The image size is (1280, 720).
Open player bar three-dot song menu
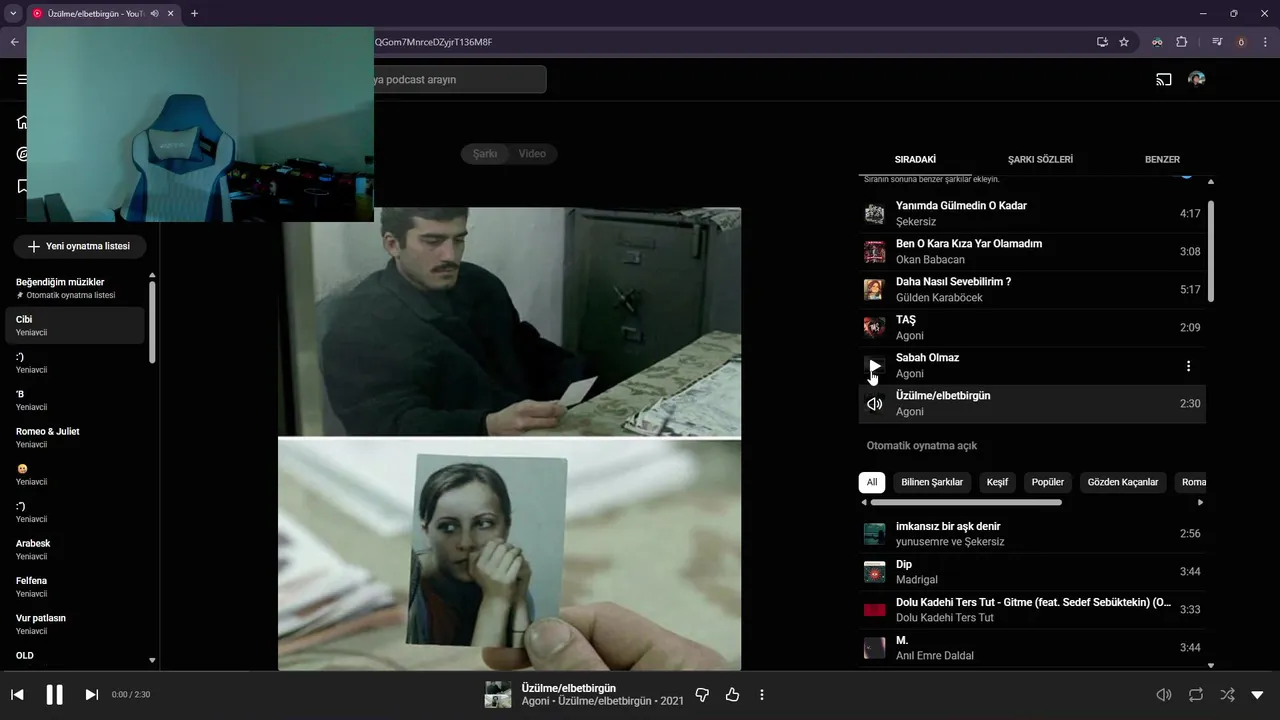762,694
